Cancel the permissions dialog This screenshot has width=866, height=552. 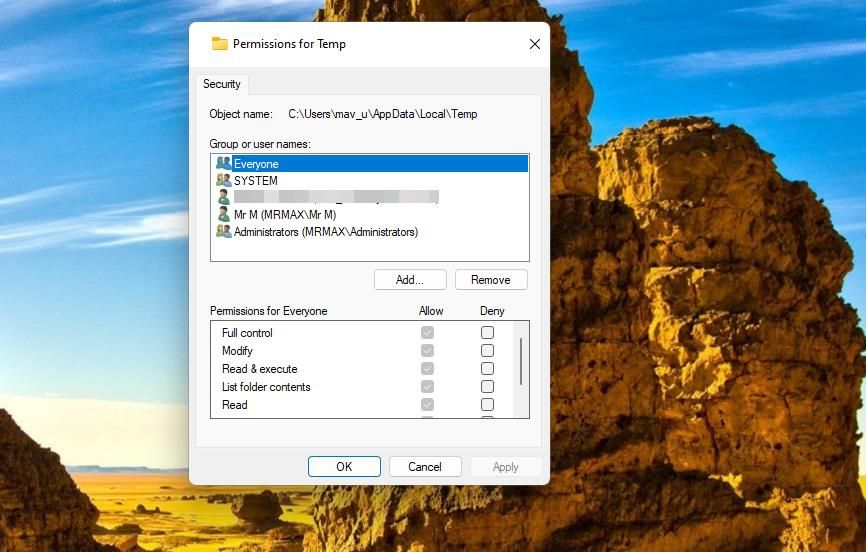click(425, 467)
